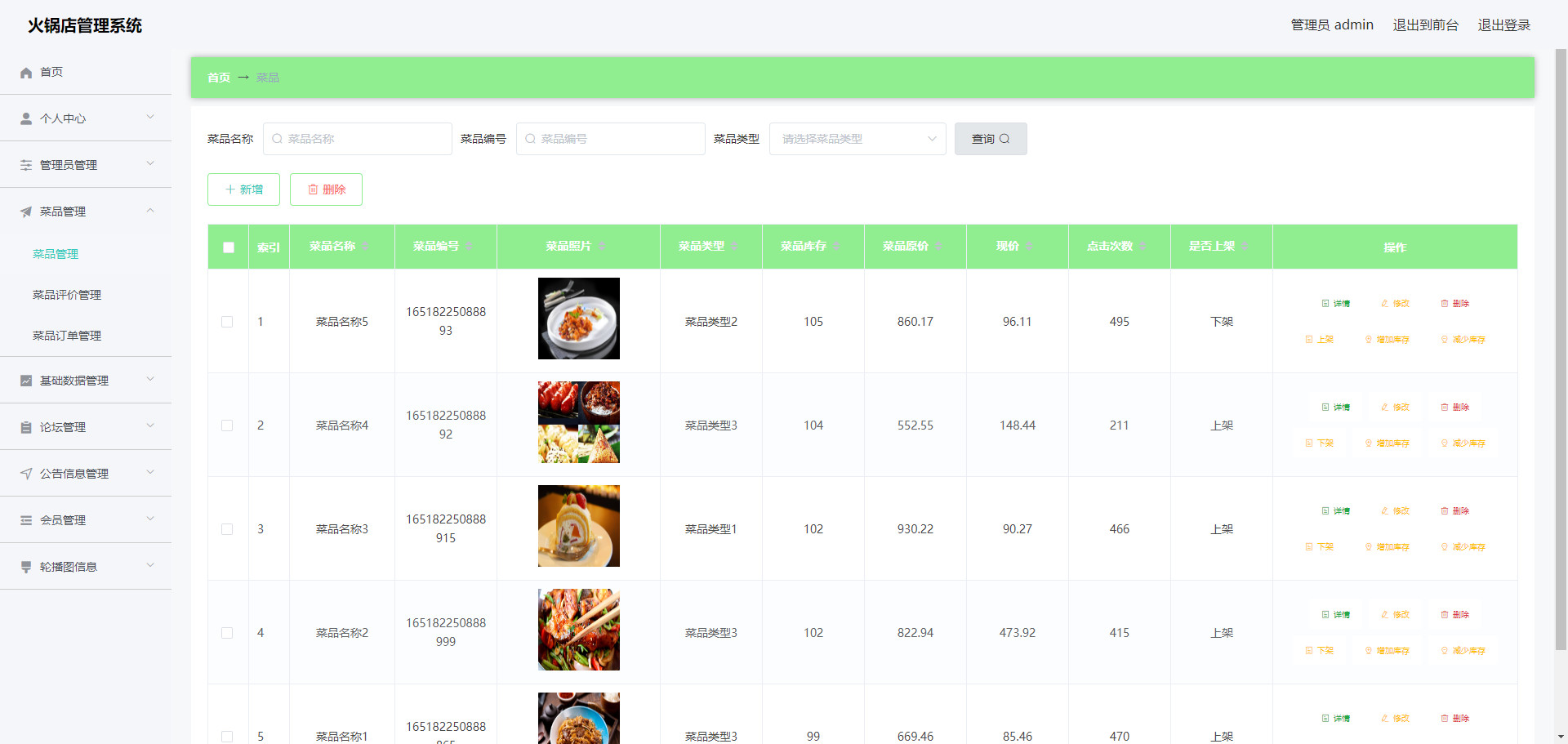Go to 首页 in the sidebar
The image size is (1568, 744).
click(x=86, y=72)
